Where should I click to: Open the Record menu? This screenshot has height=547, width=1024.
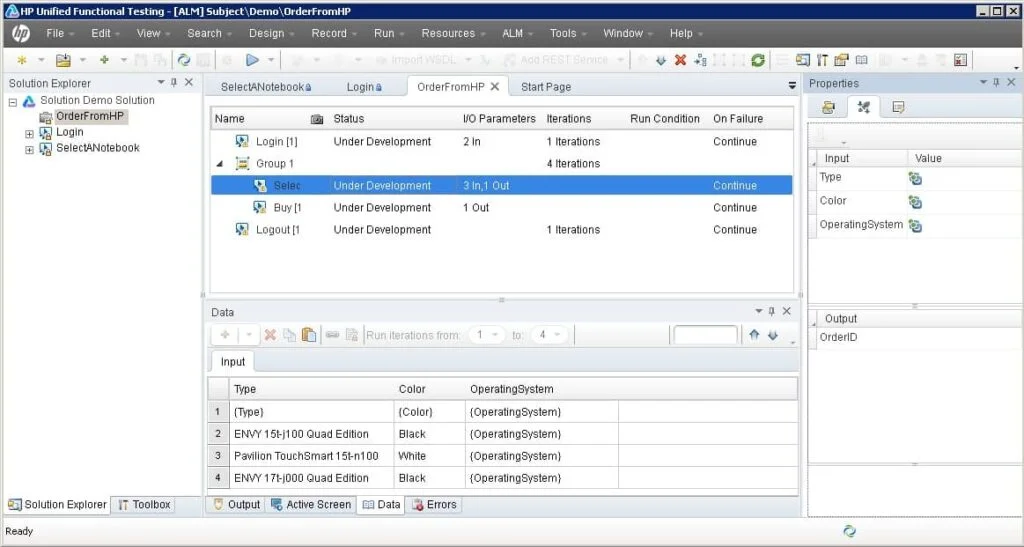click(x=333, y=33)
